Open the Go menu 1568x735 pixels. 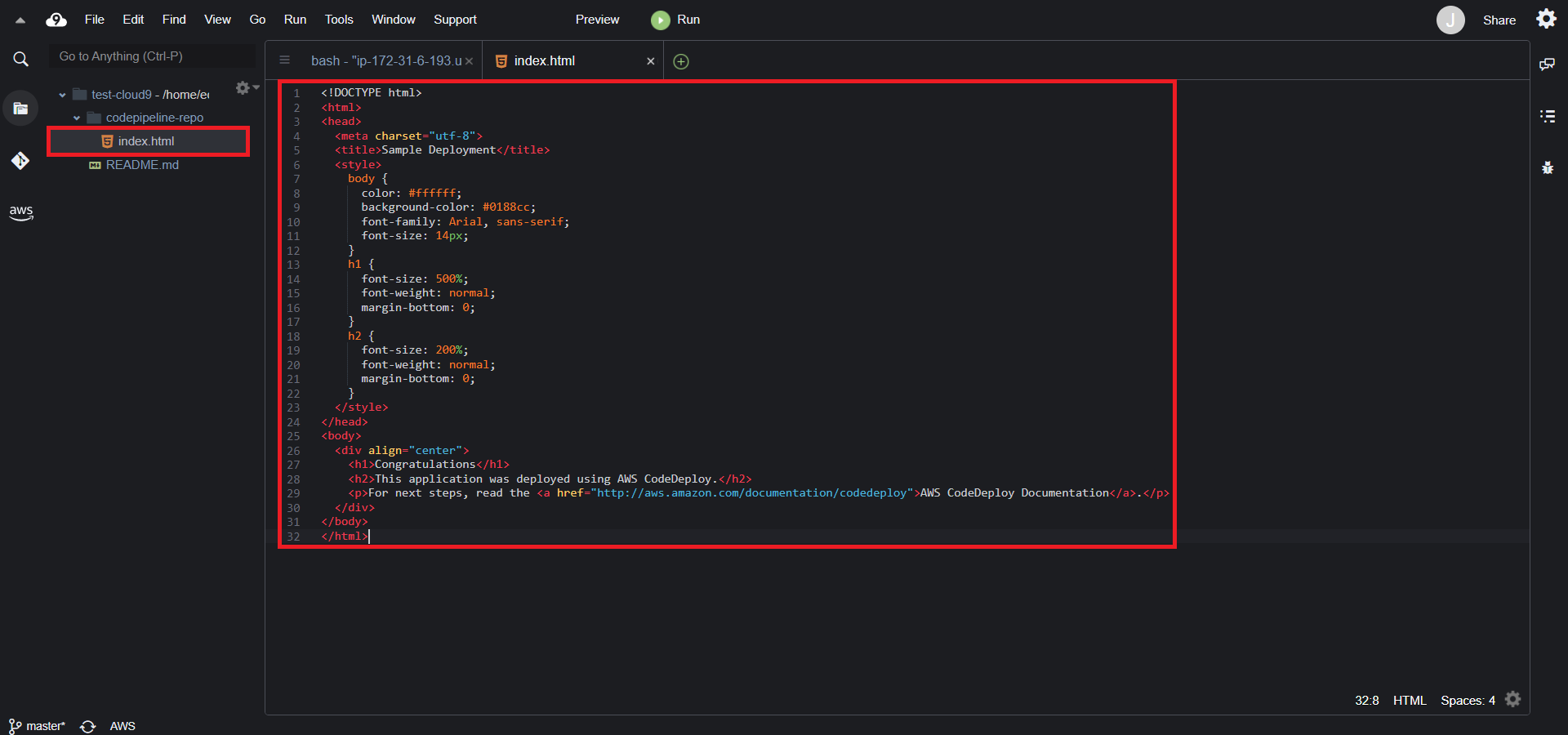click(257, 20)
